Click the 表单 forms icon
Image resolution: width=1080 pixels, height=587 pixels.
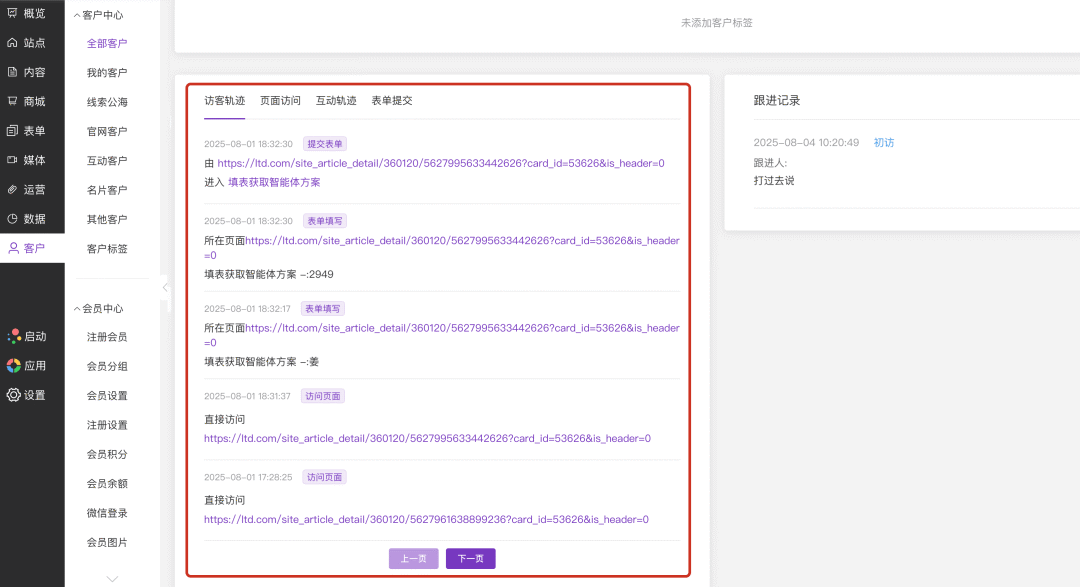pos(13,131)
